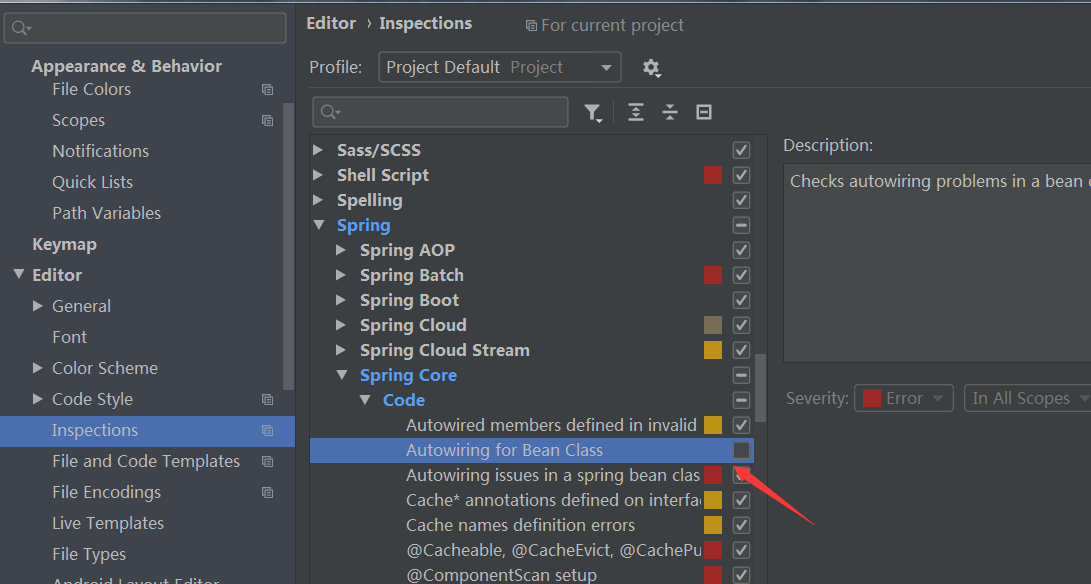Screen dimensions: 1091x584
Task: Toggle the Spring Boot checkbox
Action: pos(742,301)
